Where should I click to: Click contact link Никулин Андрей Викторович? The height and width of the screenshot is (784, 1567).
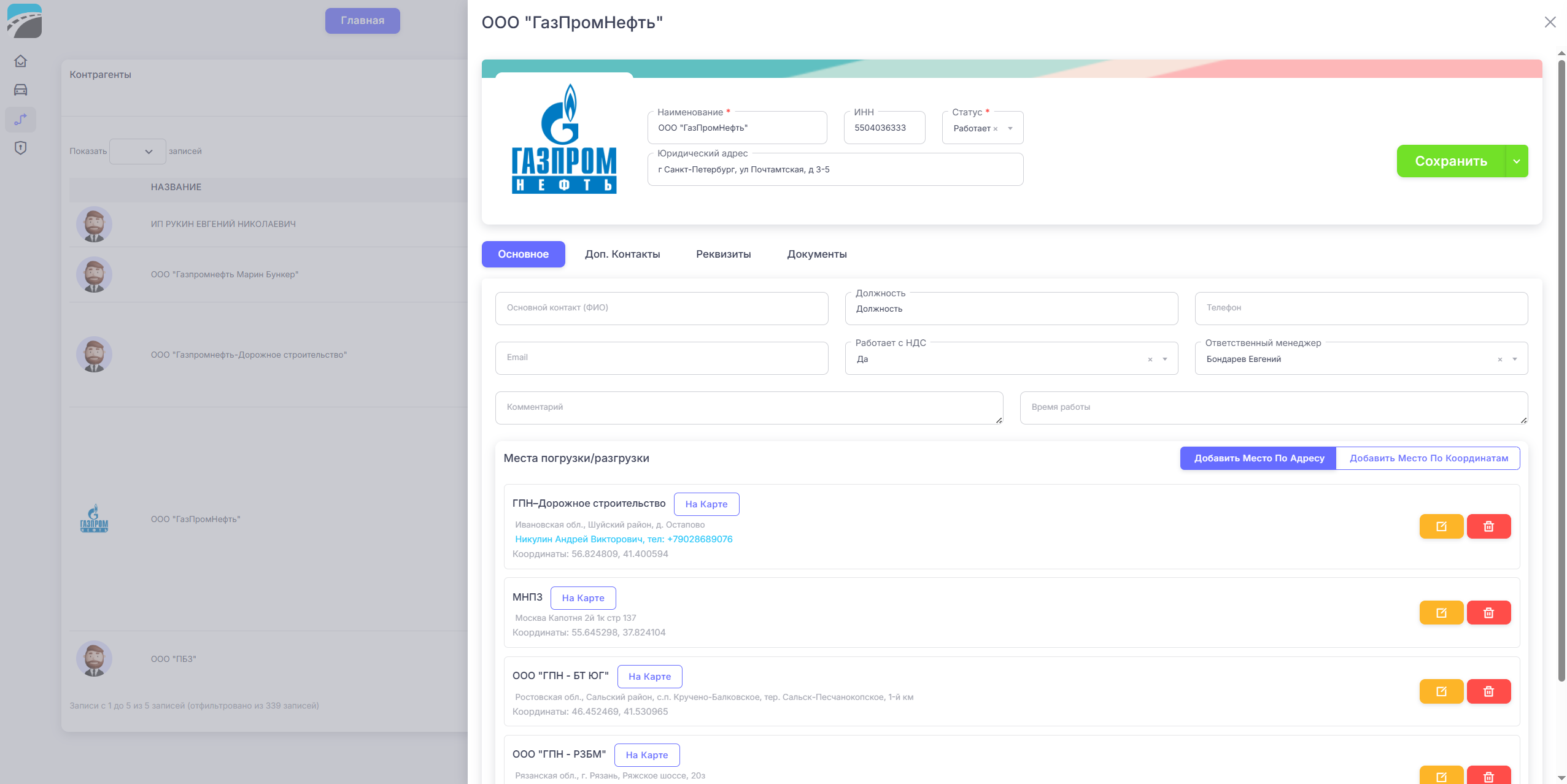624,539
